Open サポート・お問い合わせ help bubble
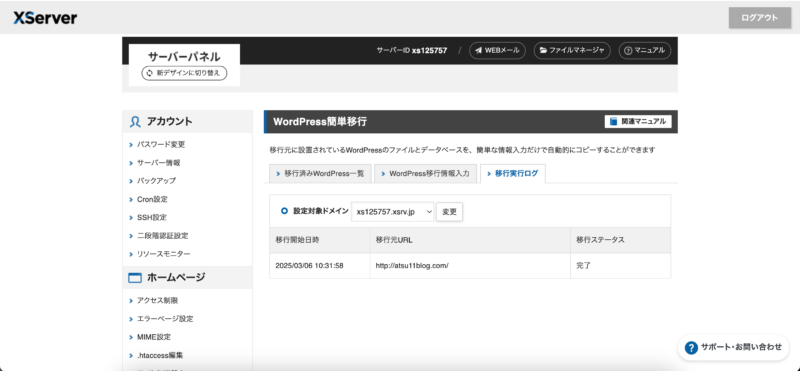 coord(733,348)
